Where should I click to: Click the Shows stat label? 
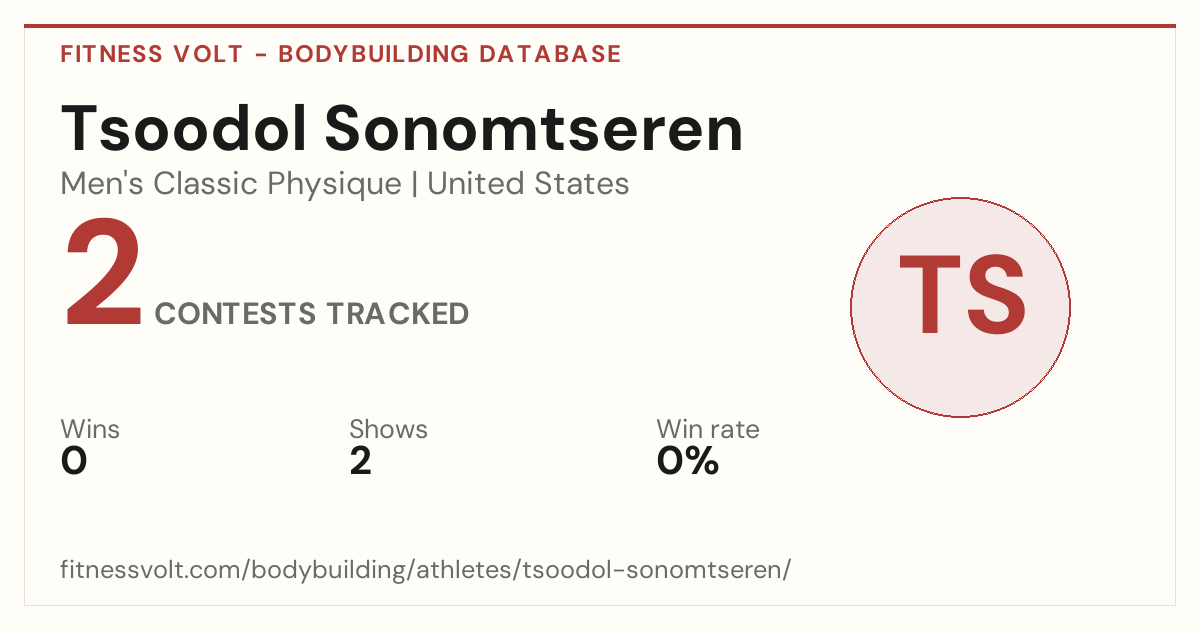388,430
